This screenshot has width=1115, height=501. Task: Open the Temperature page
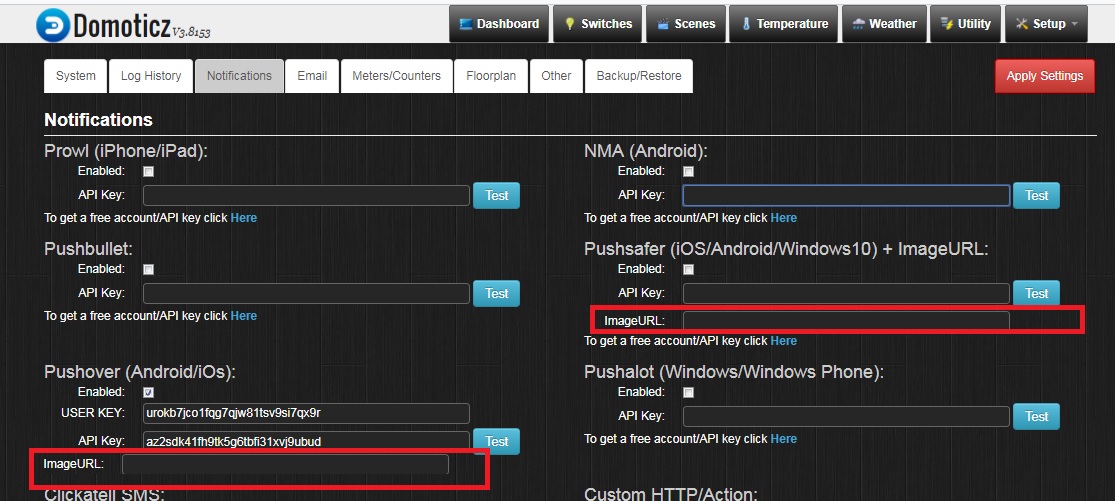(784, 23)
